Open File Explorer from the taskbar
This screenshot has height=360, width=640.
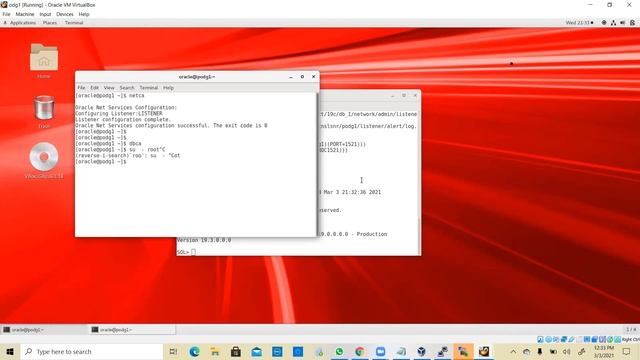[215, 351]
